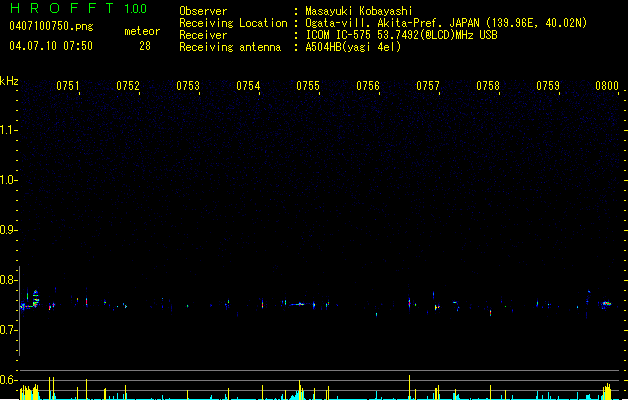This screenshot has height=400, width=629.
Task: Click the 0800 time marker
Action: click(607, 86)
